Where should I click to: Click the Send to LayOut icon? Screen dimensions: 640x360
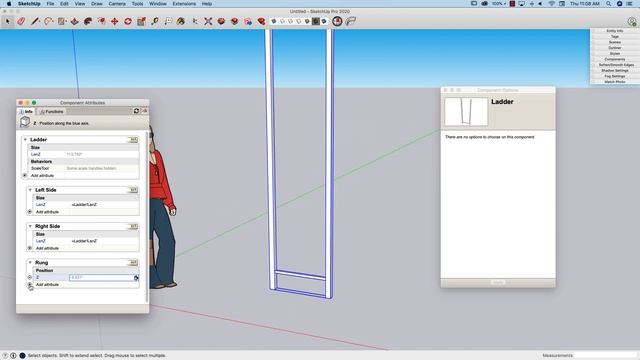pyautogui.click(x=248, y=21)
